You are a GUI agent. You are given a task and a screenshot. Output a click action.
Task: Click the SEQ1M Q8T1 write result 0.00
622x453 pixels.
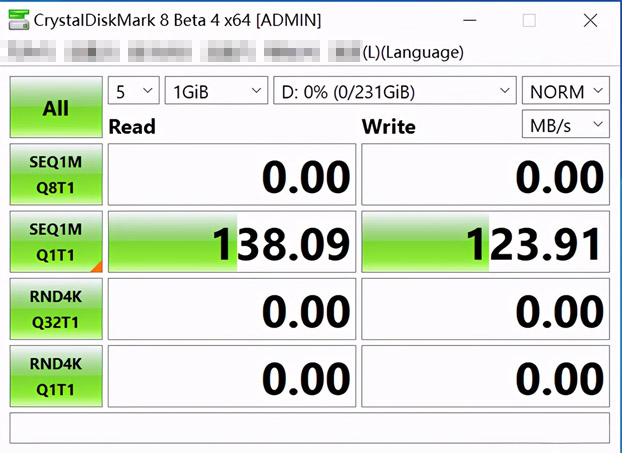[486, 175]
